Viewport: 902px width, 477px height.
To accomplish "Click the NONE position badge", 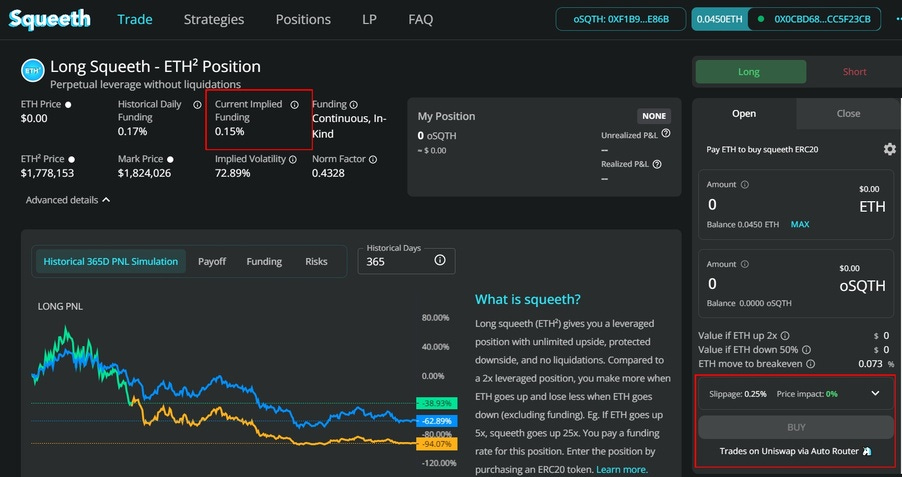I will click(x=654, y=116).
